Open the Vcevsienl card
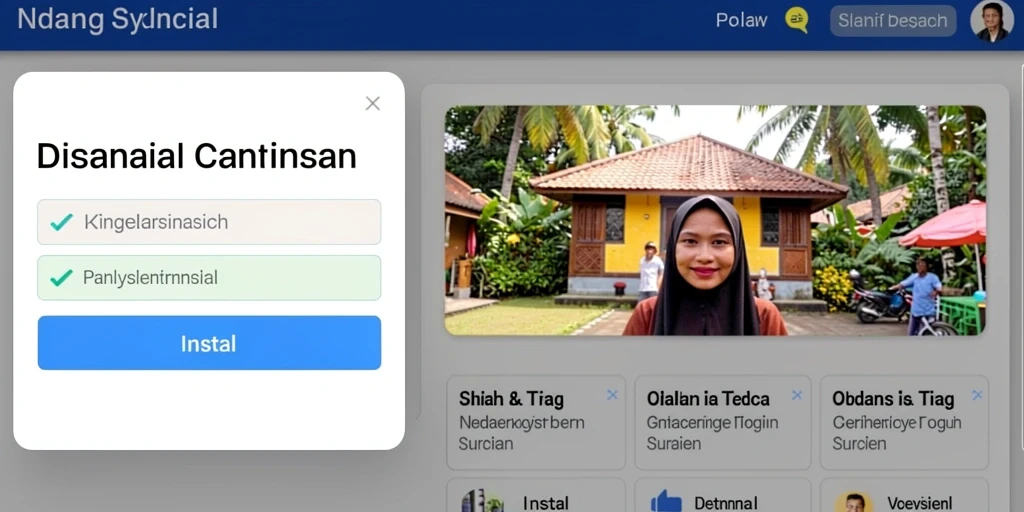The image size is (1024, 512). pos(904,495)
